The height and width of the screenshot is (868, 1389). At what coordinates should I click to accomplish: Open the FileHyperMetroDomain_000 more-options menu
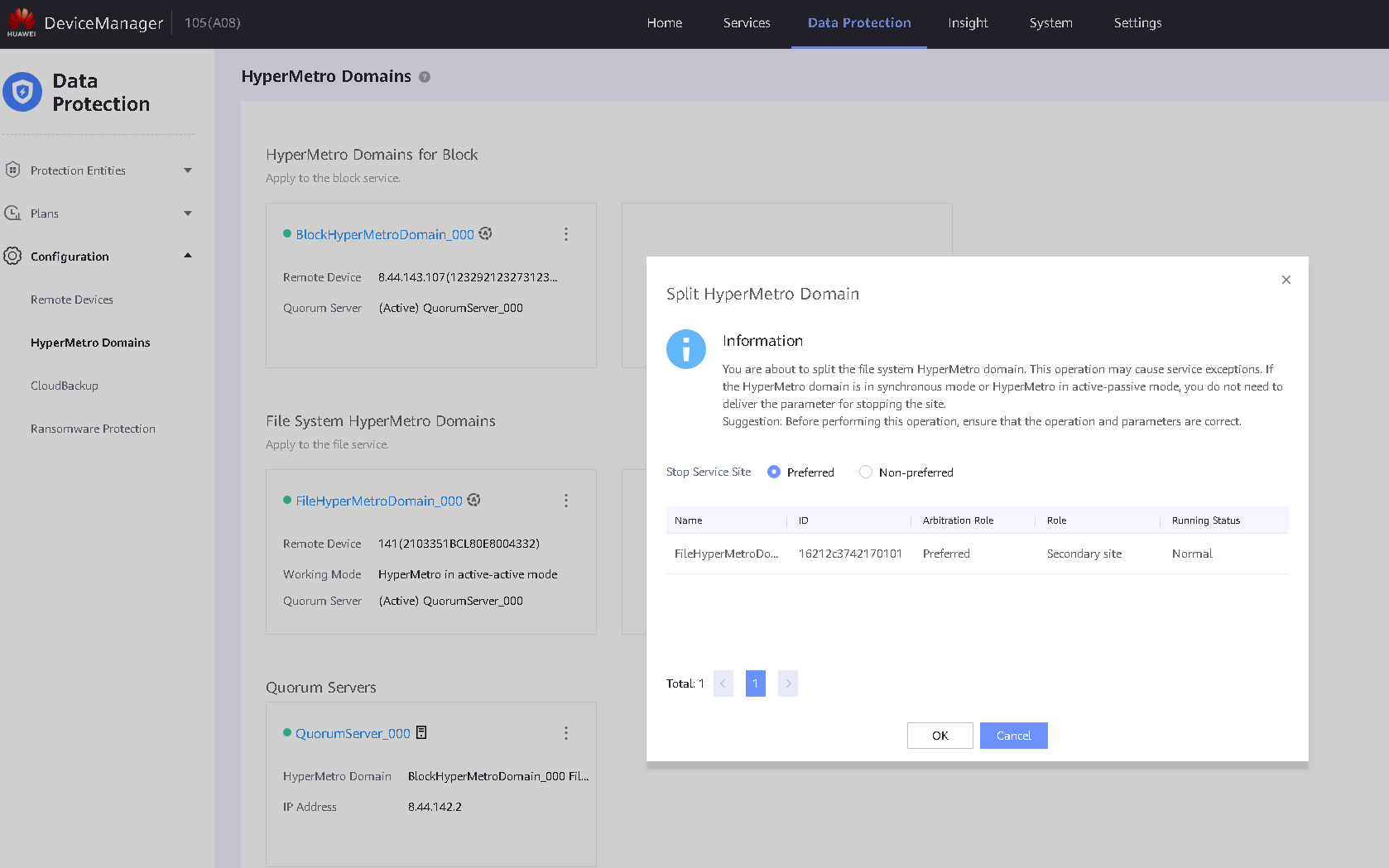tap(566, 501)
